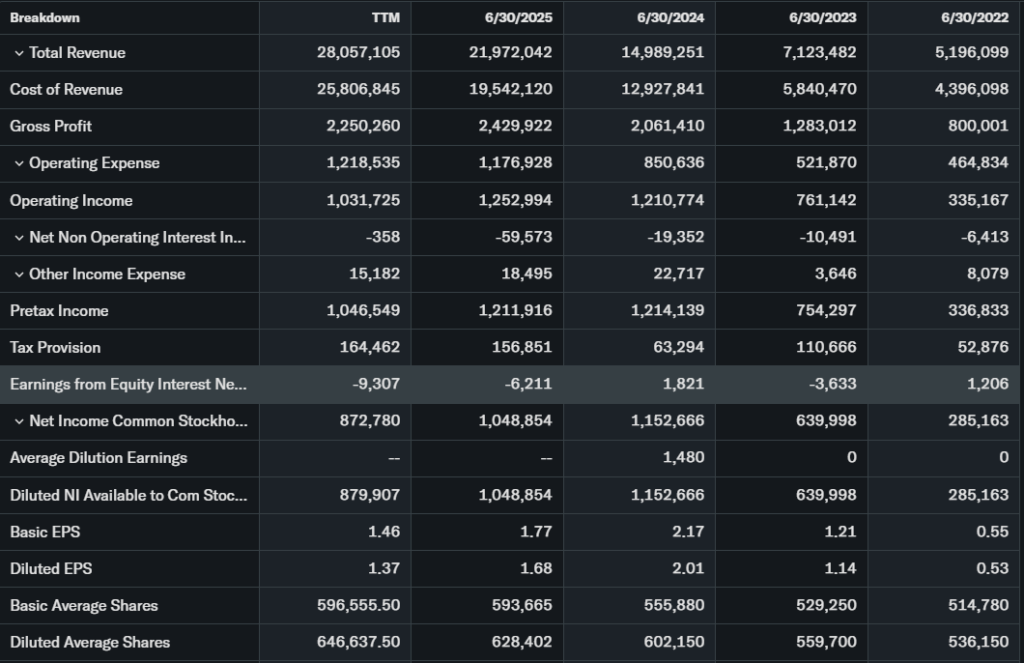Select the 6/30/2024 column header
Screen dimensions: 1024x663
[x=671, y=17]
